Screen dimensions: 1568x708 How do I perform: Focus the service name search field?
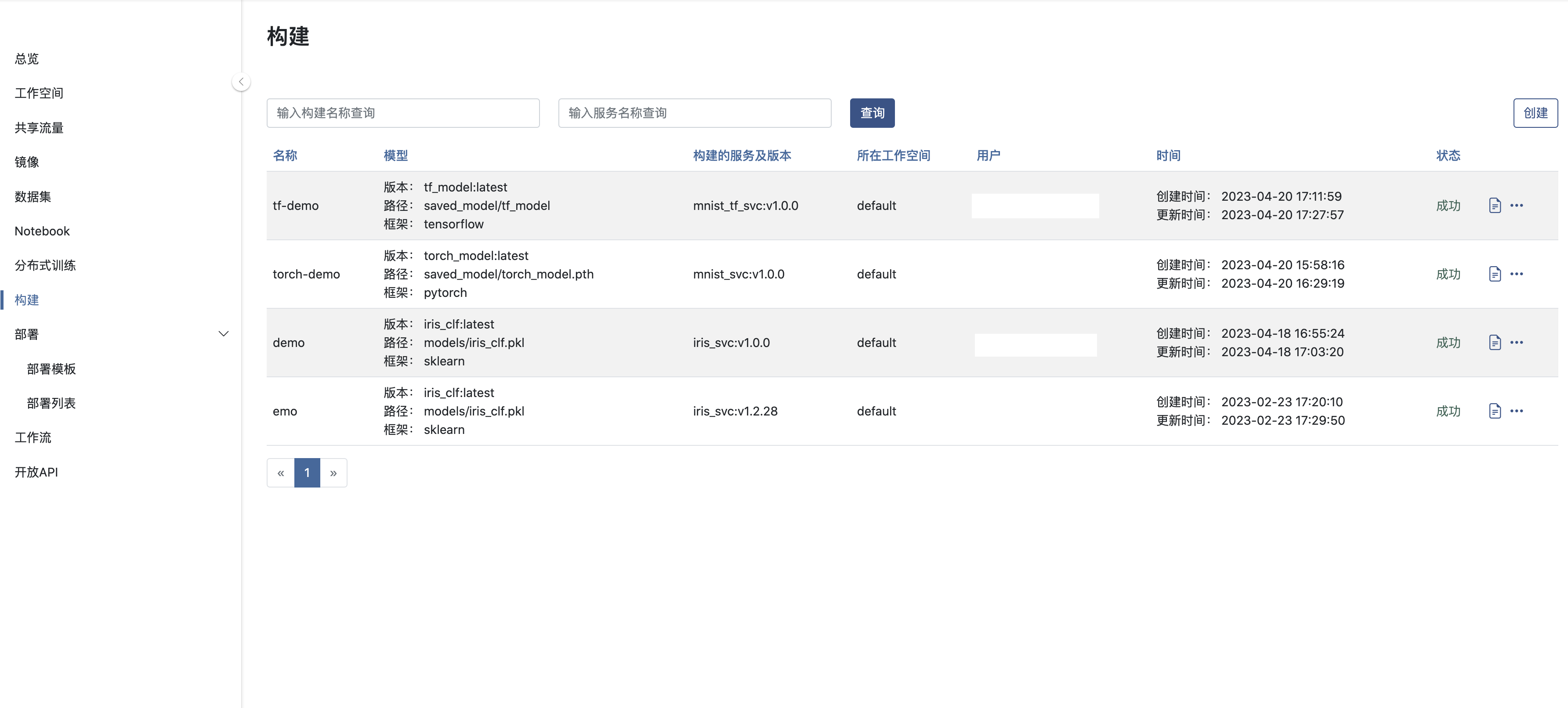(x=694, y=112)
